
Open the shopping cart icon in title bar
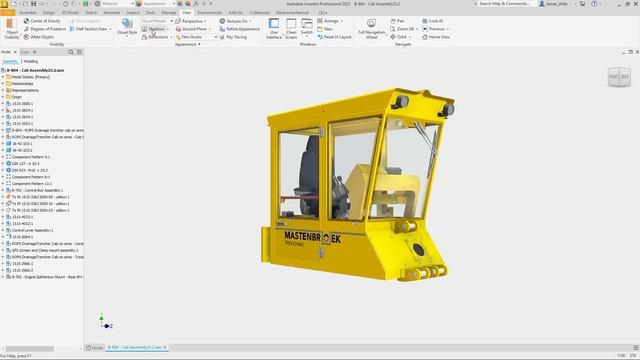[x=582, y=4]
